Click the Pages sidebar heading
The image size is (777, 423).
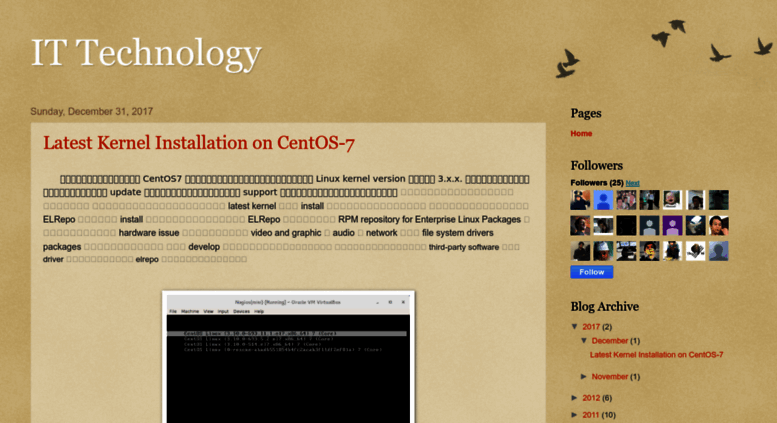pos(586,113)
